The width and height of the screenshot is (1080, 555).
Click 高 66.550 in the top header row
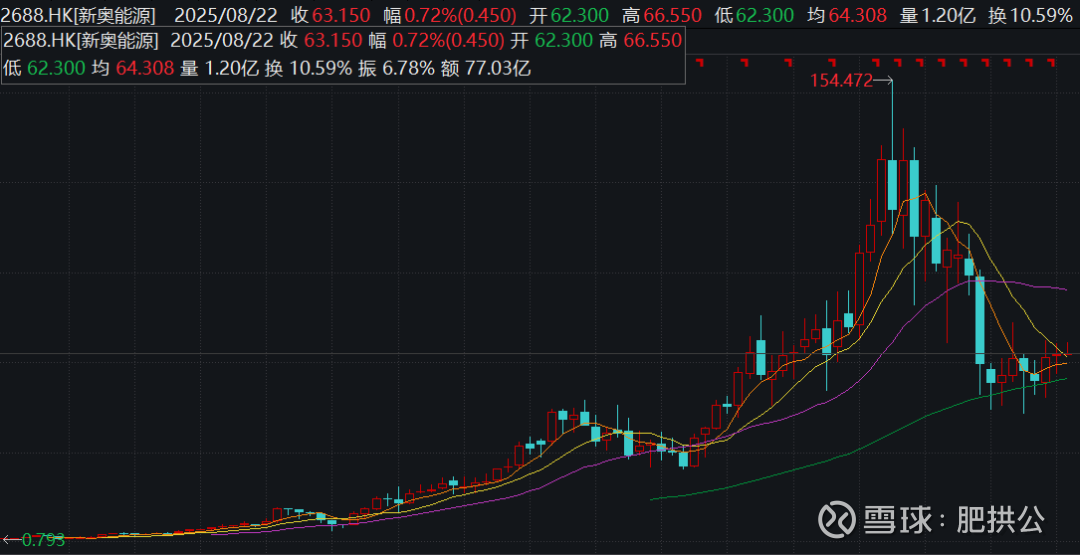[x=663, y=14]
